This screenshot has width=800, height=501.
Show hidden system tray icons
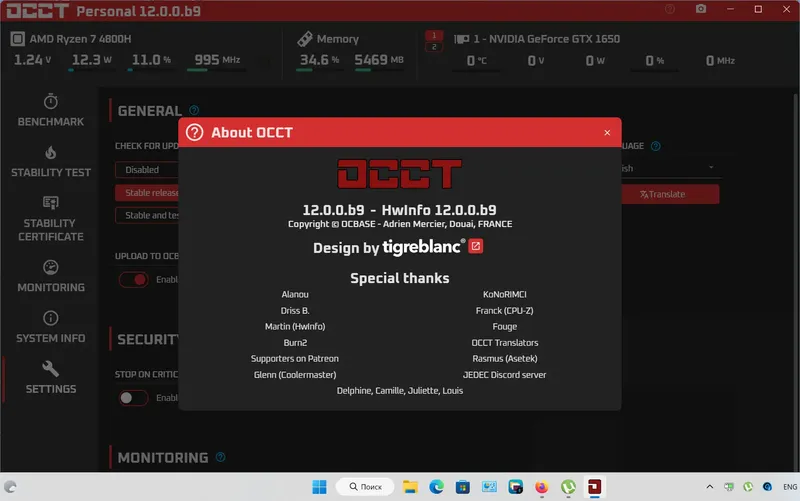coord(710,487)
